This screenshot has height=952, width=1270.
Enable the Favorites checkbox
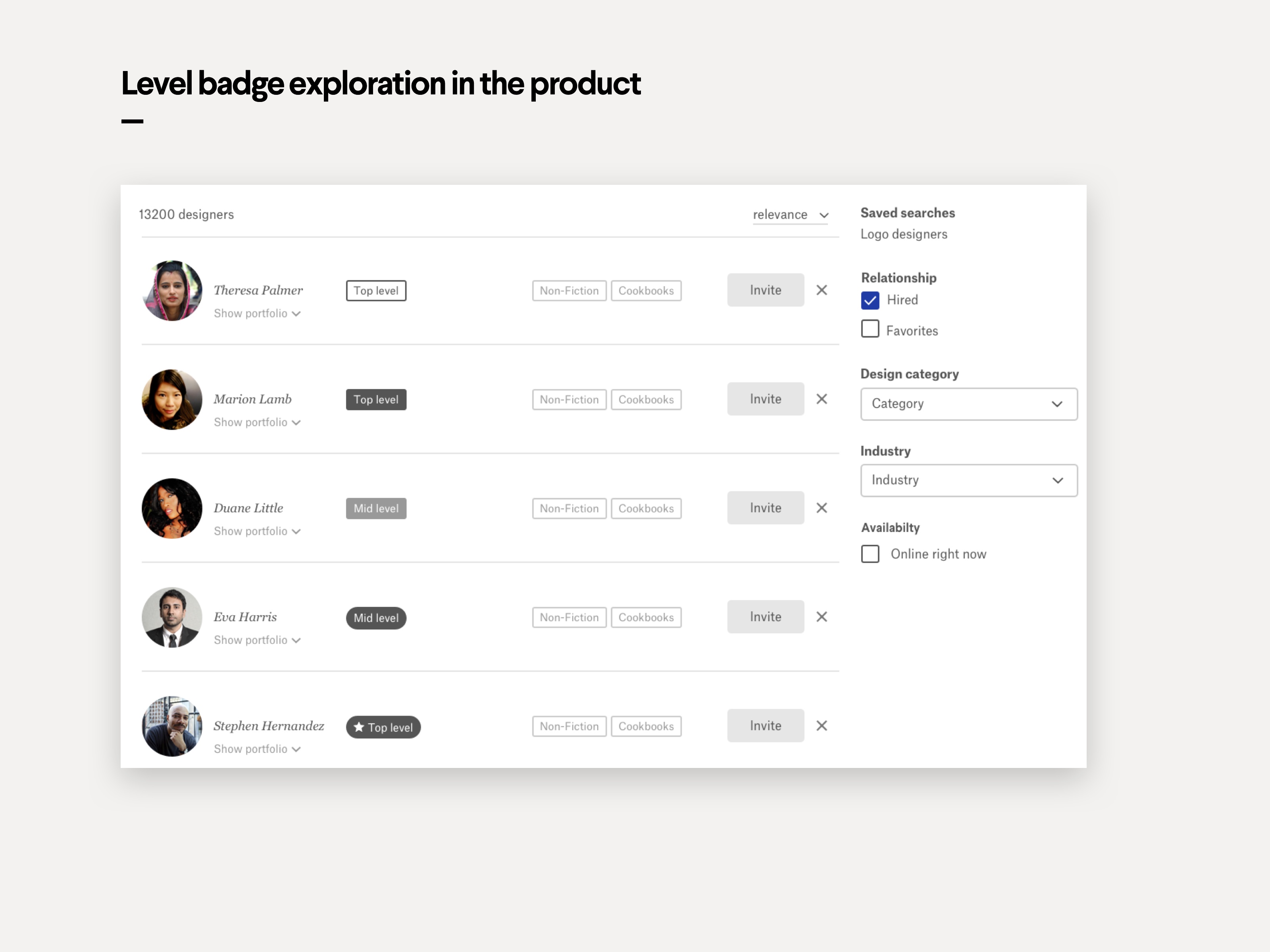coord(870,329)
